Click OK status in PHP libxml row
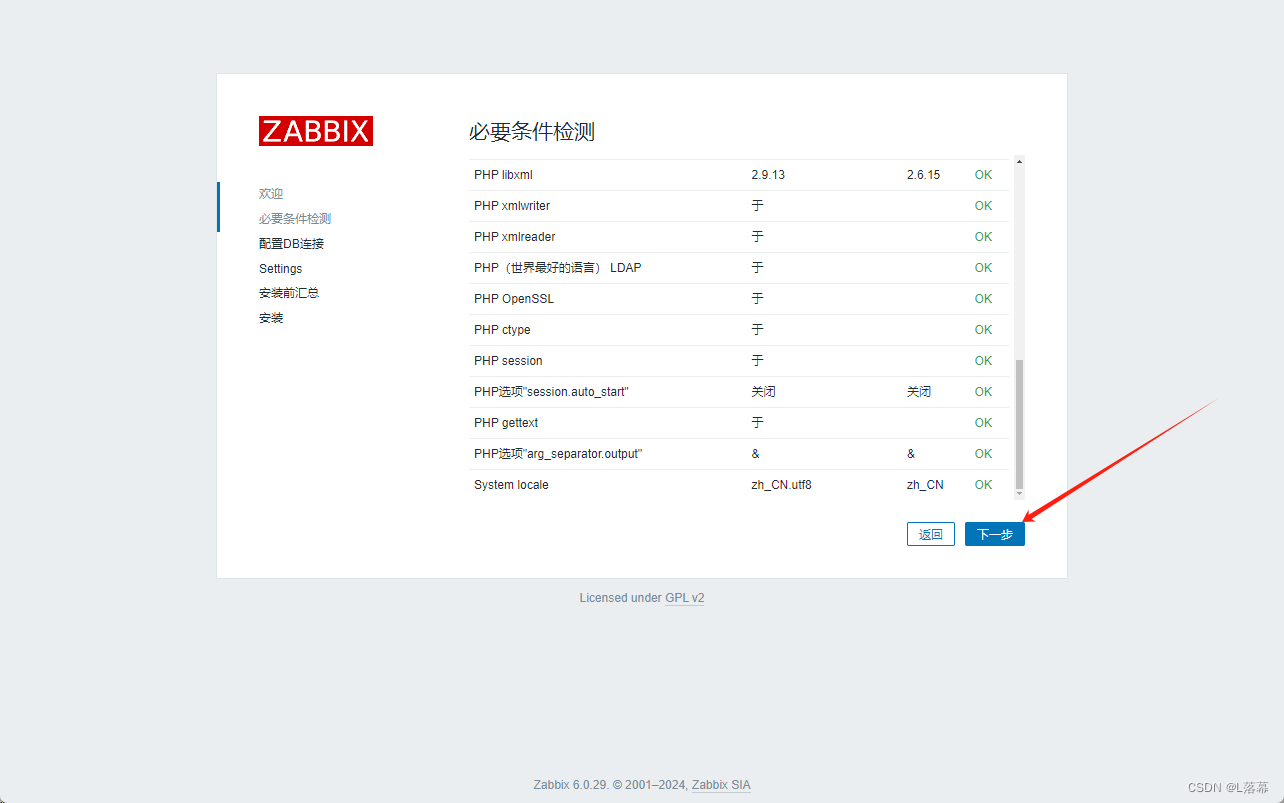This screenshot has height=803, width=1284. [984, 175]
